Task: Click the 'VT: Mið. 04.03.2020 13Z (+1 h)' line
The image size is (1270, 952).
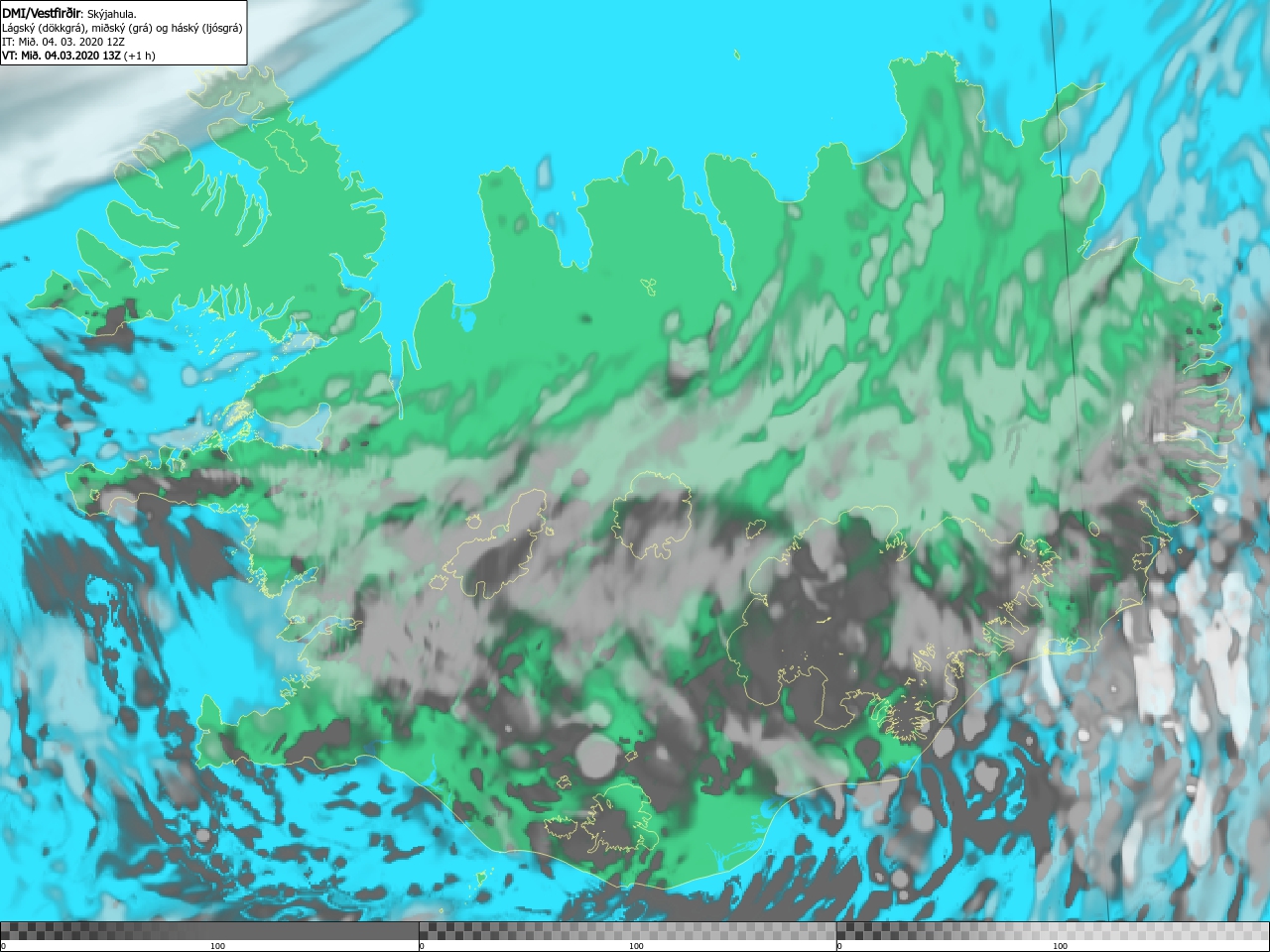Action: point(78,56)
